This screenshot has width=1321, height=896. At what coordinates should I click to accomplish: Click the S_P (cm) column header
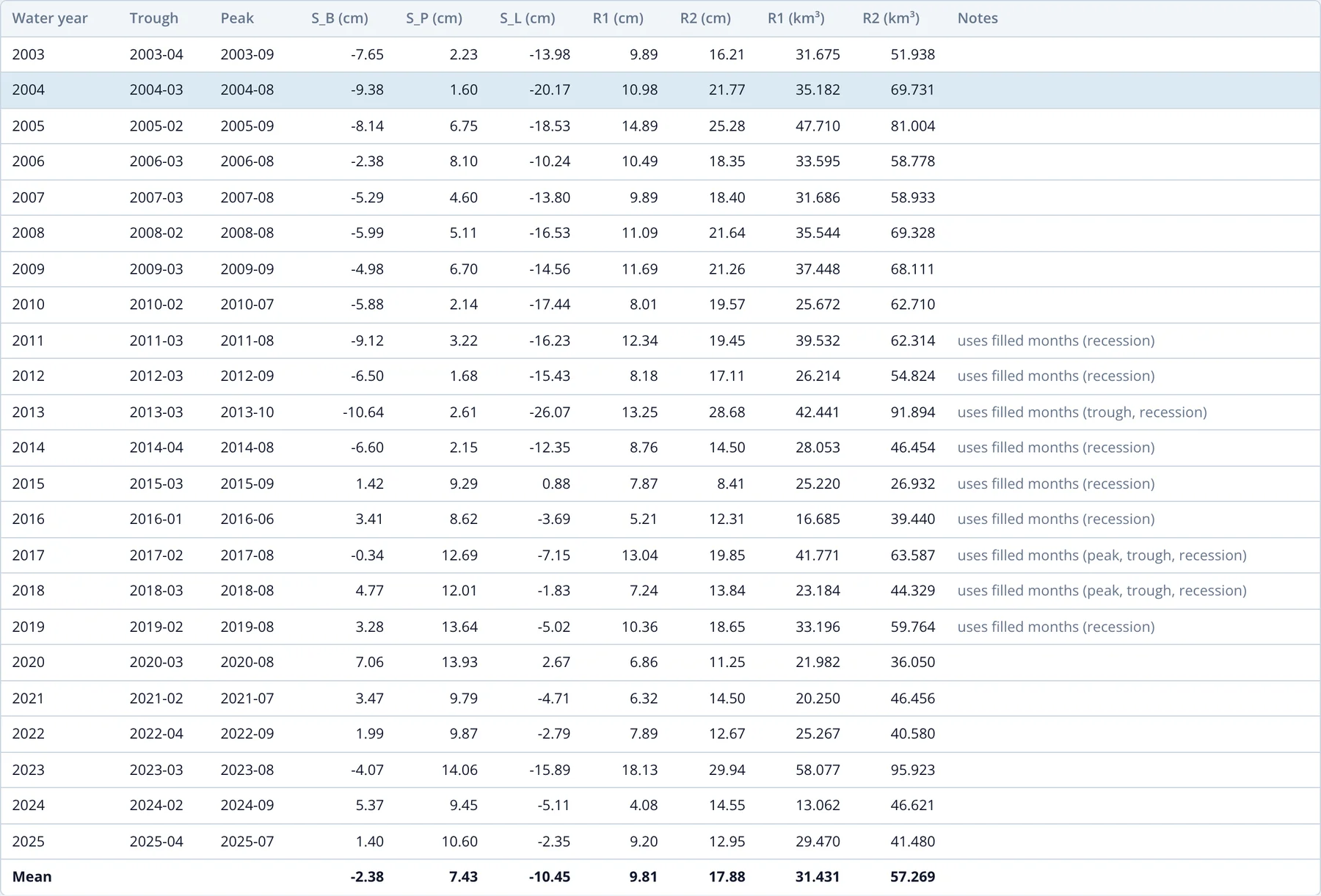[434, 18]
